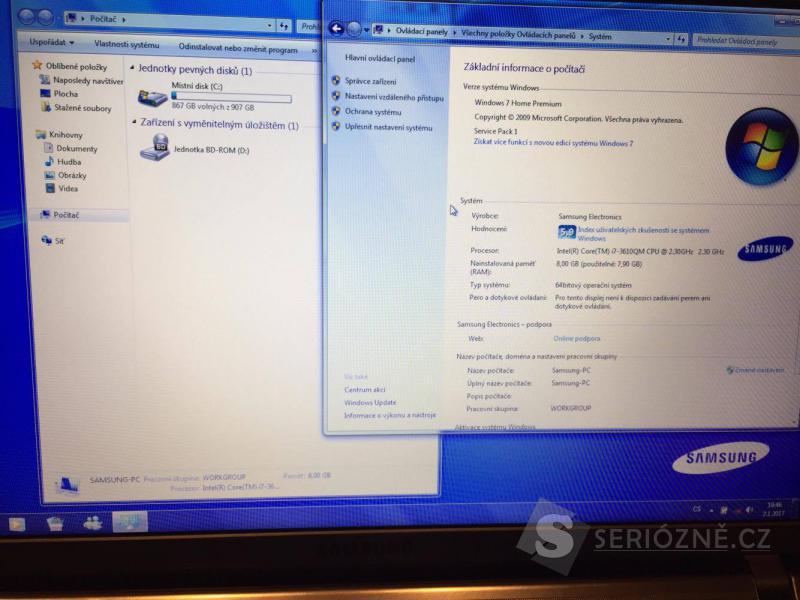
Task: Collapse the Jednotky pevných disků group
Action: point(132,67)
